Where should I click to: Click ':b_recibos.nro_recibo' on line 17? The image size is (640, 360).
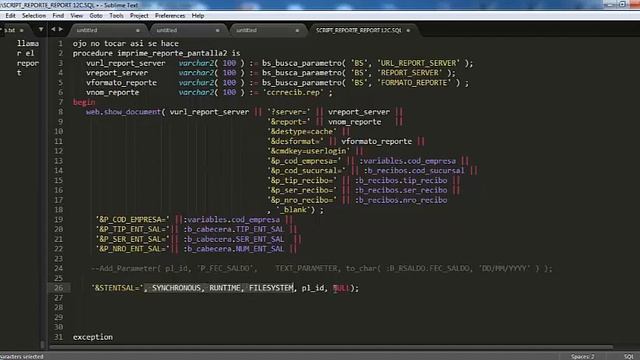pyautogui.click(x=401, y=200)
